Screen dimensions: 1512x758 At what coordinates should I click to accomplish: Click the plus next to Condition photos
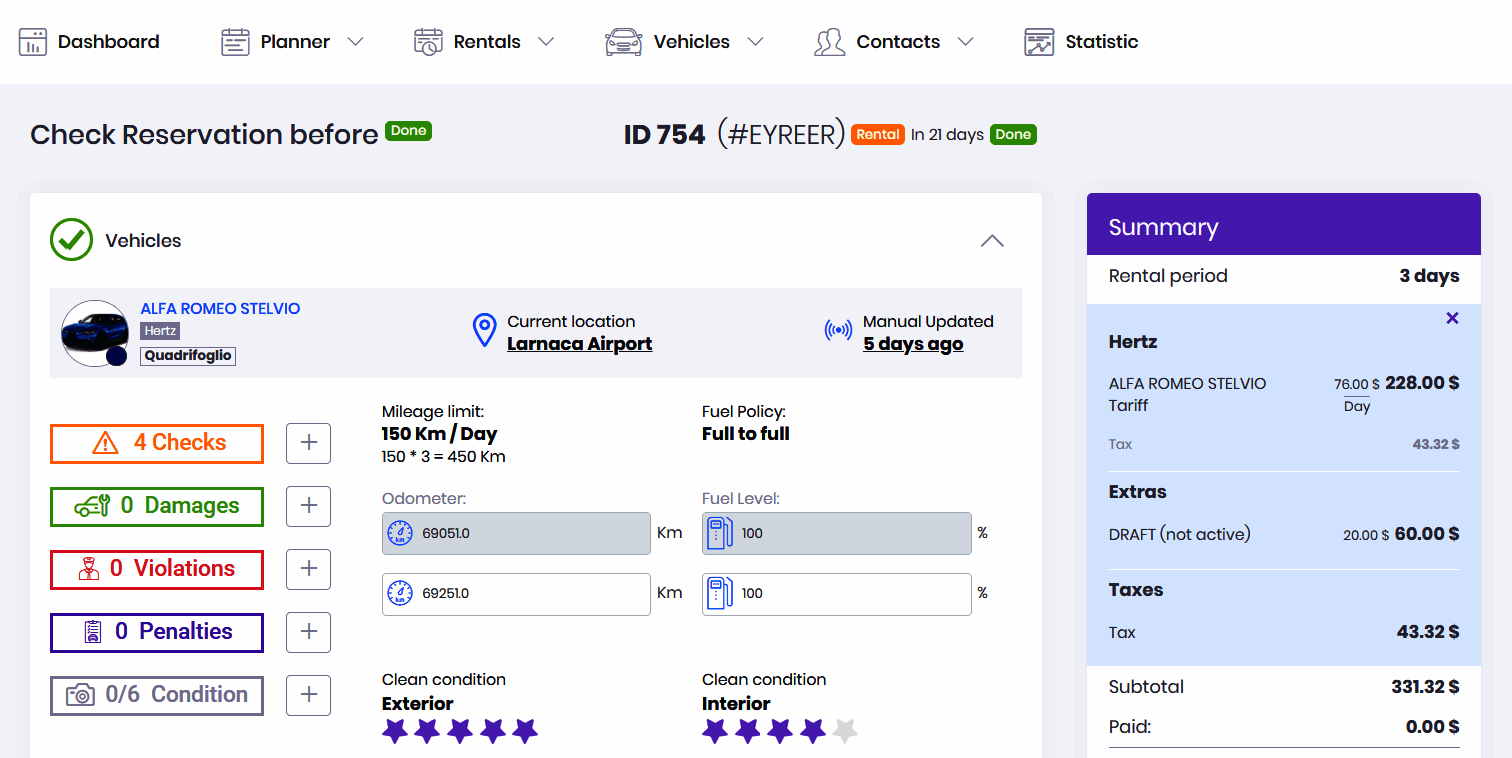pyautogui.click(x=308, y=695)
